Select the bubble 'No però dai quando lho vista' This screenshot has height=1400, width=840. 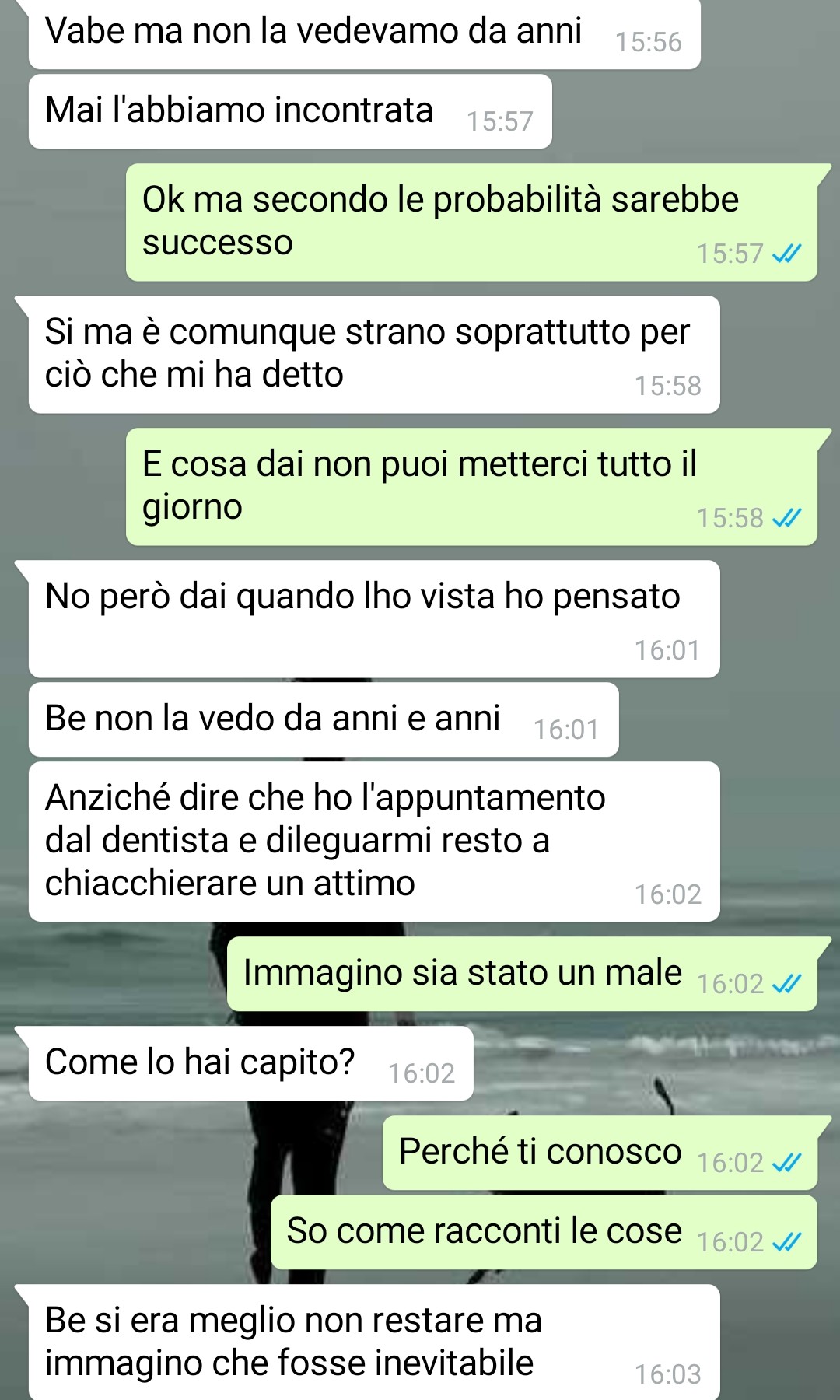(x=374, y=619)
